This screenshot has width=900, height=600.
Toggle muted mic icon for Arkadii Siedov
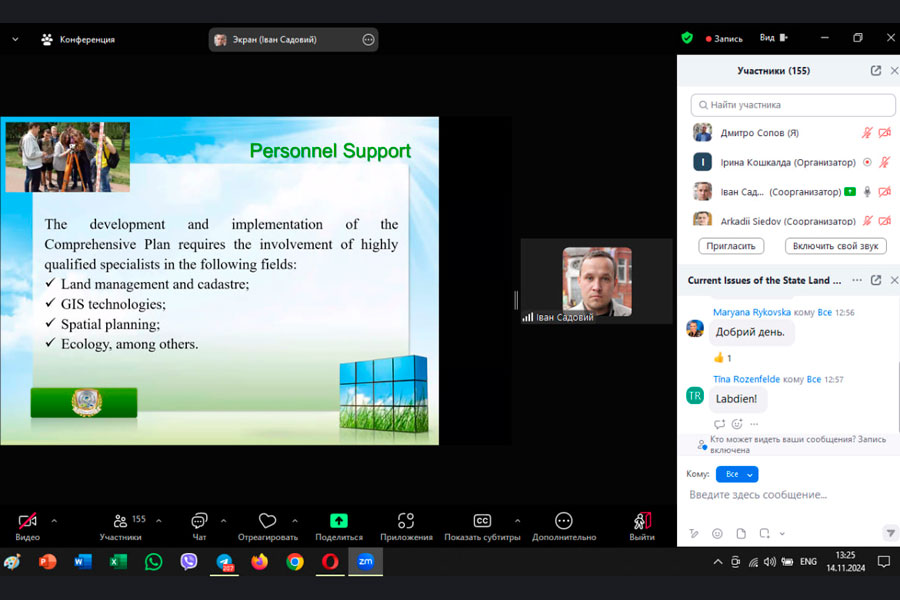pyautogui.click(x=867, y=221)
